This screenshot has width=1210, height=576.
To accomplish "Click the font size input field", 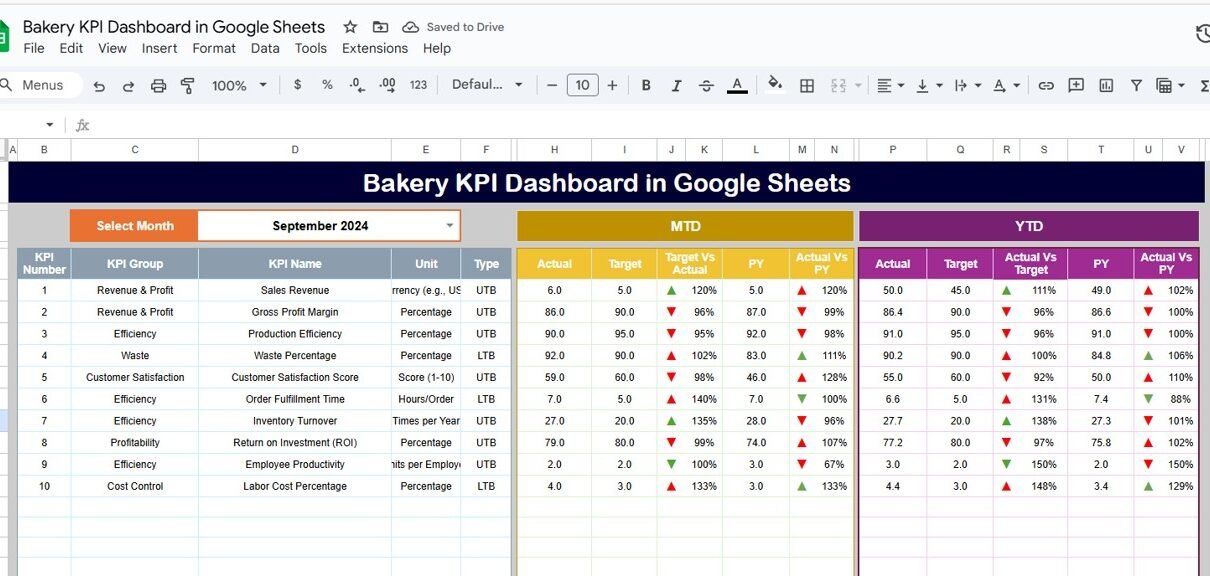I will (x=582, y=86).
